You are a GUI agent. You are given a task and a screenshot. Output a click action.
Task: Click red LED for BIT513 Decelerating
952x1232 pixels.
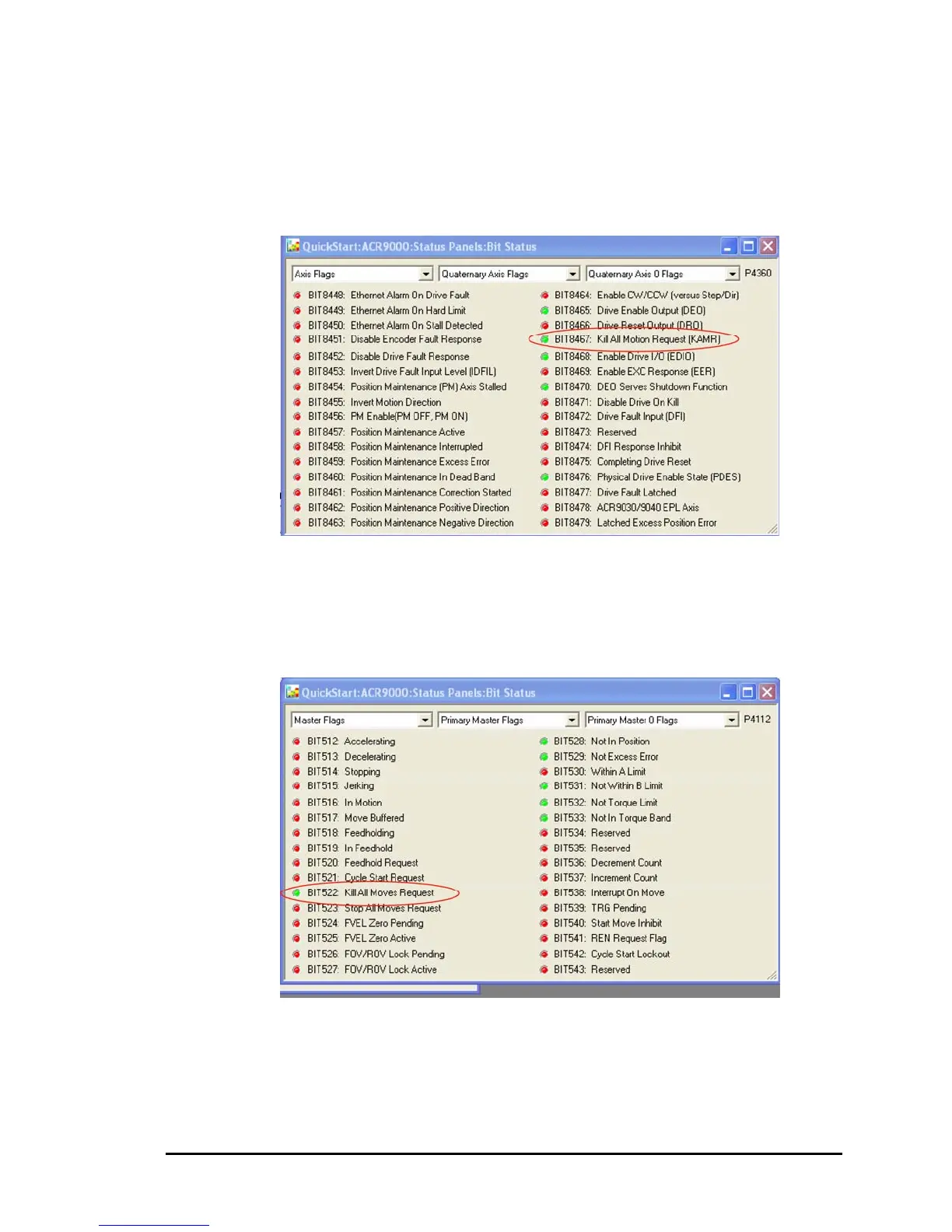[296, 756]
